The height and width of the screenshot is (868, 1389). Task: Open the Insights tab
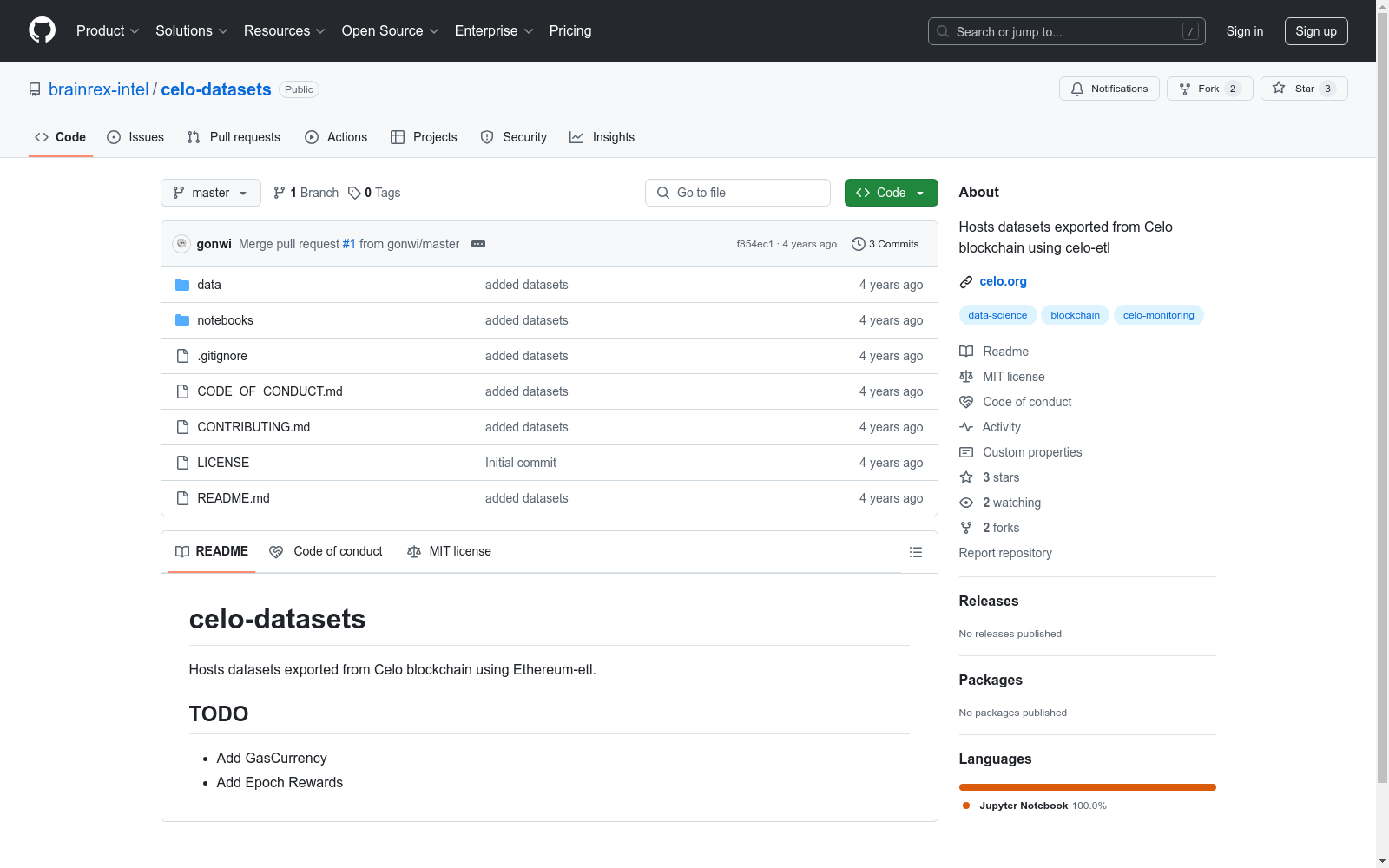(x=602, y=137)
